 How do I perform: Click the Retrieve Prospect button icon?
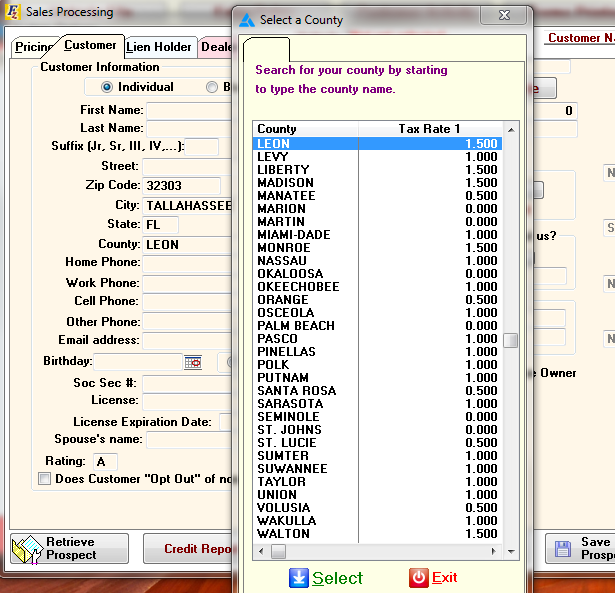pyautogui.click(x=26, y=548)
